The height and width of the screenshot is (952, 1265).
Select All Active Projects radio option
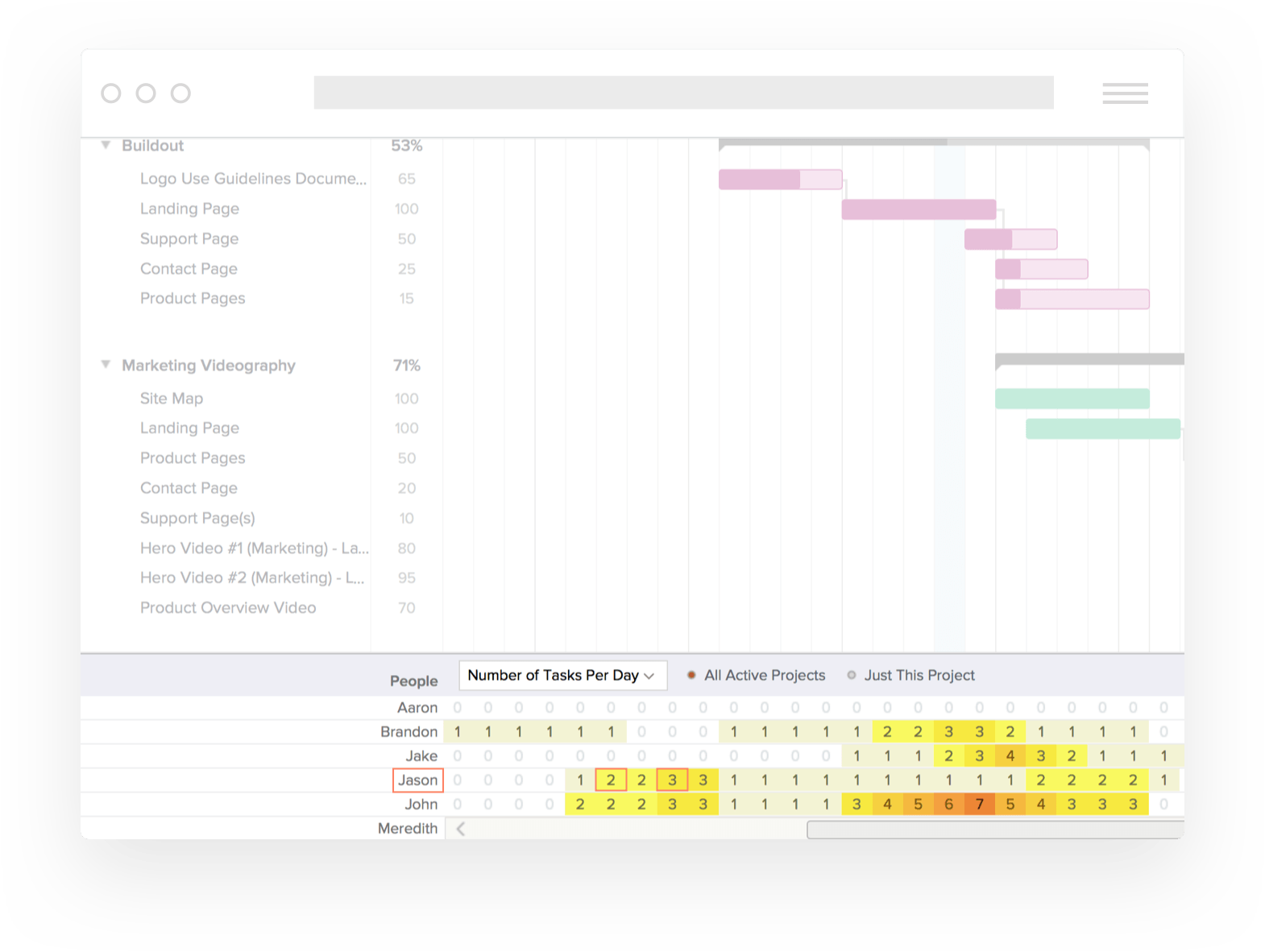tap(691, 676)
